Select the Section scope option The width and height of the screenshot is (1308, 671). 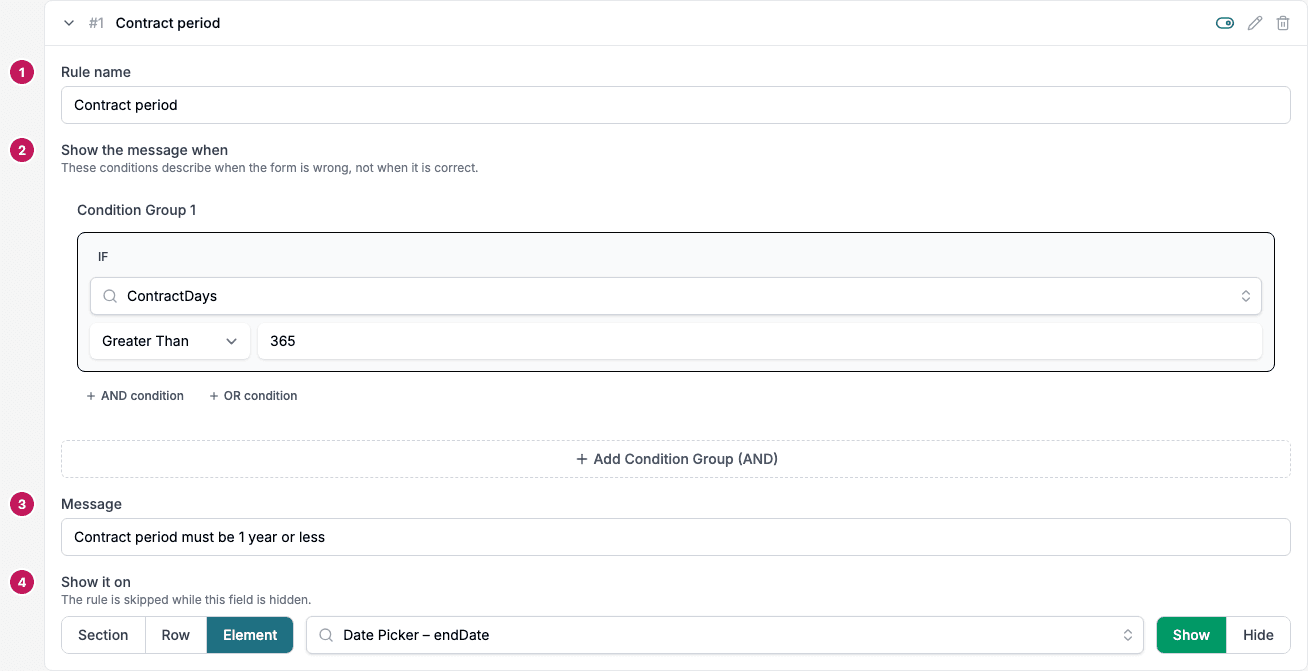[103, 635]
